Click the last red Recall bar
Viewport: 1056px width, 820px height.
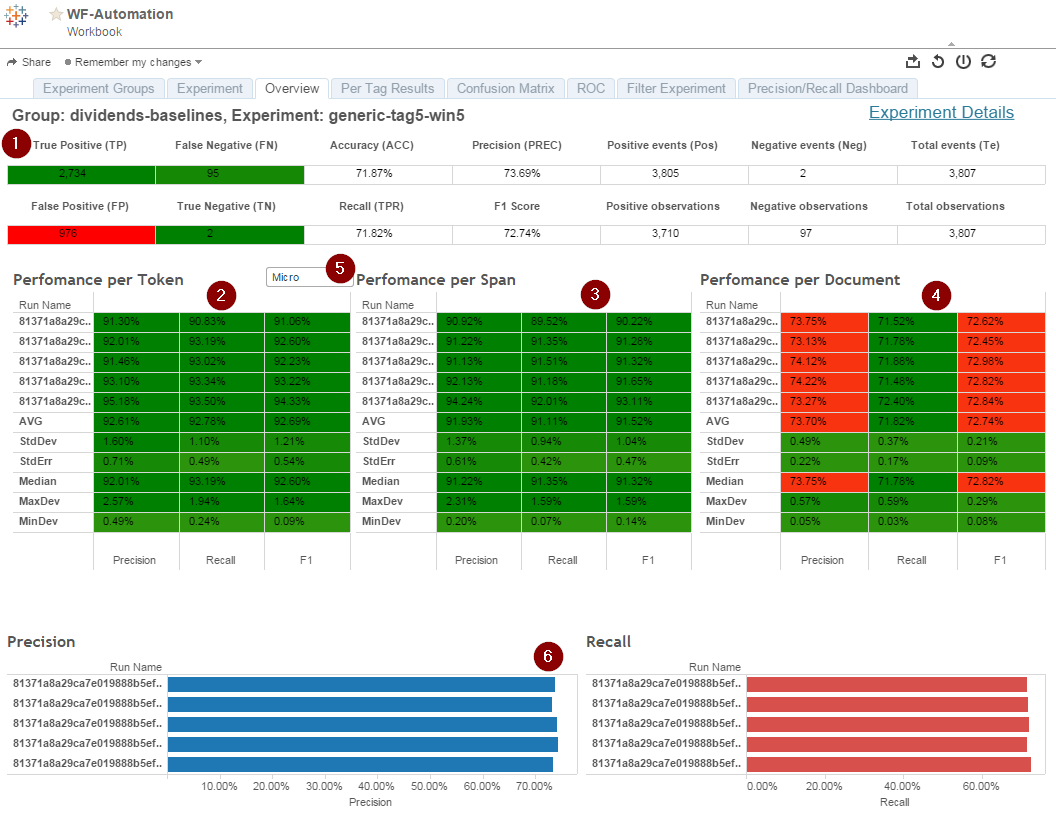pos(888,764)
